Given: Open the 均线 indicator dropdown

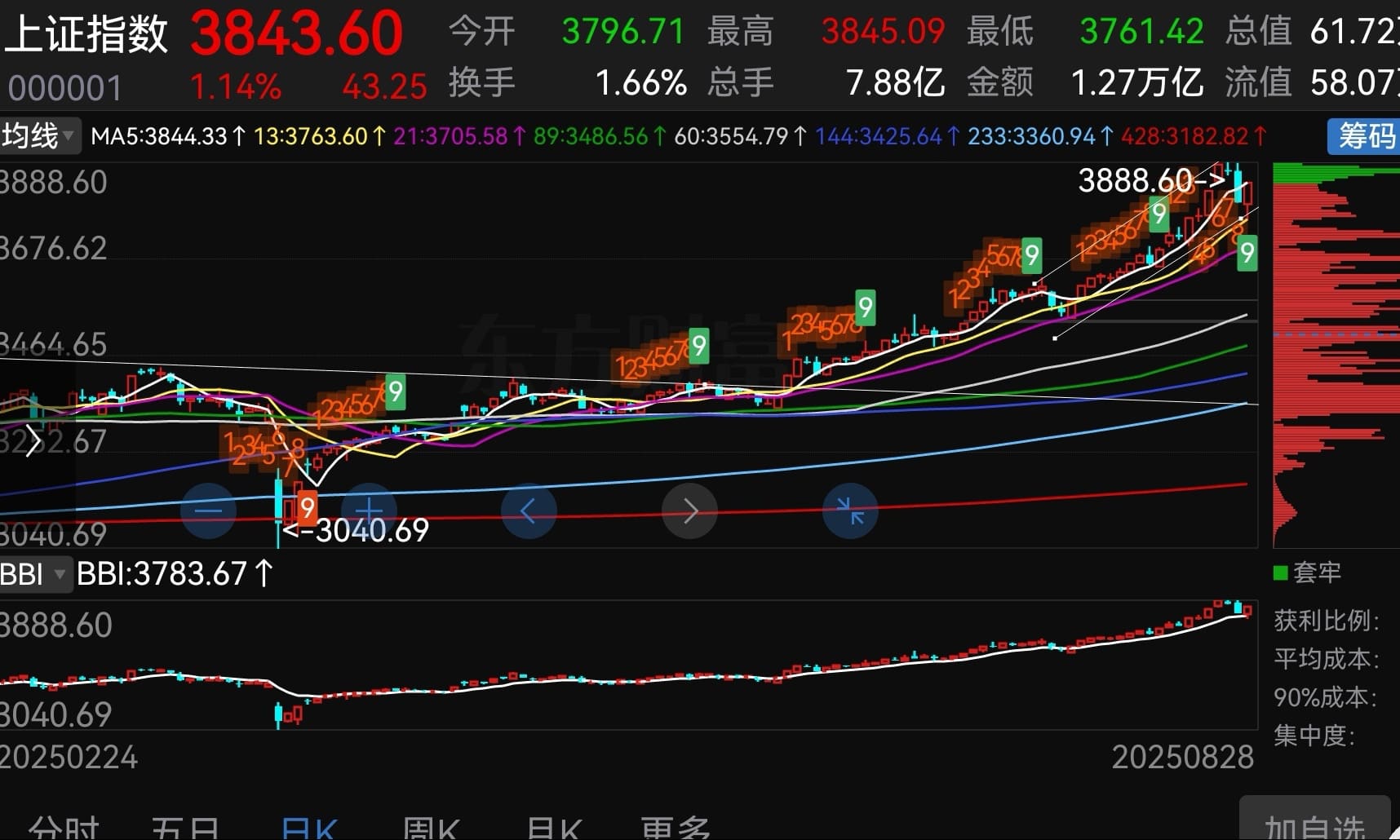Looking at the screenshot, I should 38,136.
